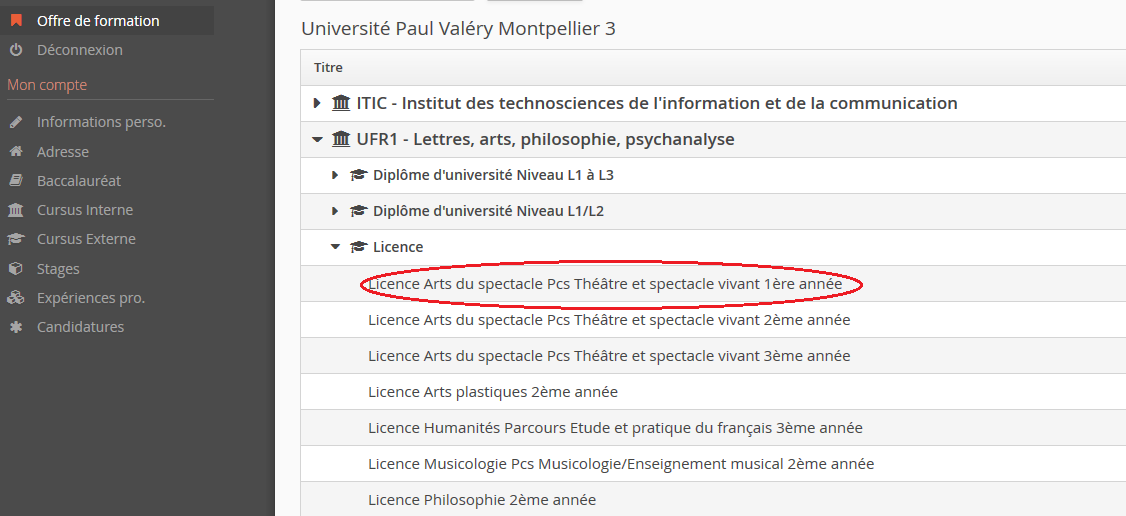Image resolution: width=1126 pixels, height=516 pixels.
Task: Click the cube icon beside Stages
Action: click(16, 269)
